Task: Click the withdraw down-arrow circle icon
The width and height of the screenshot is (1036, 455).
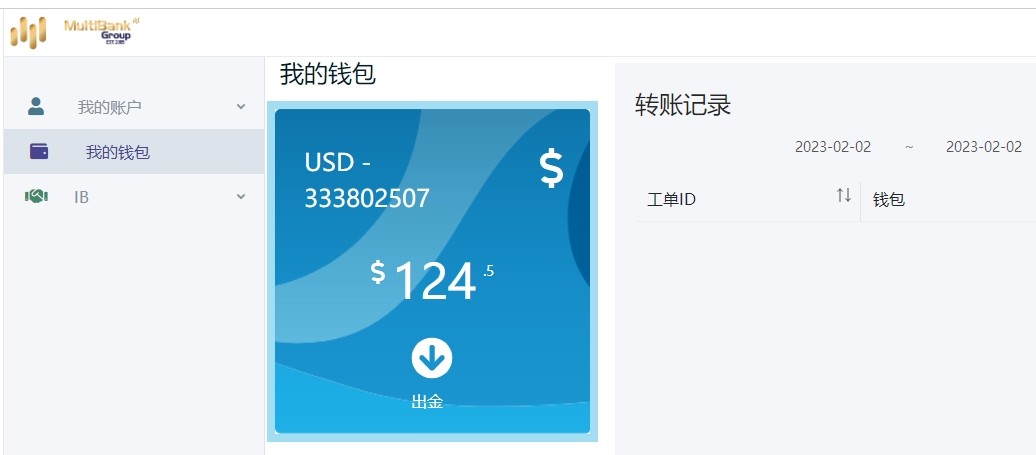Action: click(431, 358)
